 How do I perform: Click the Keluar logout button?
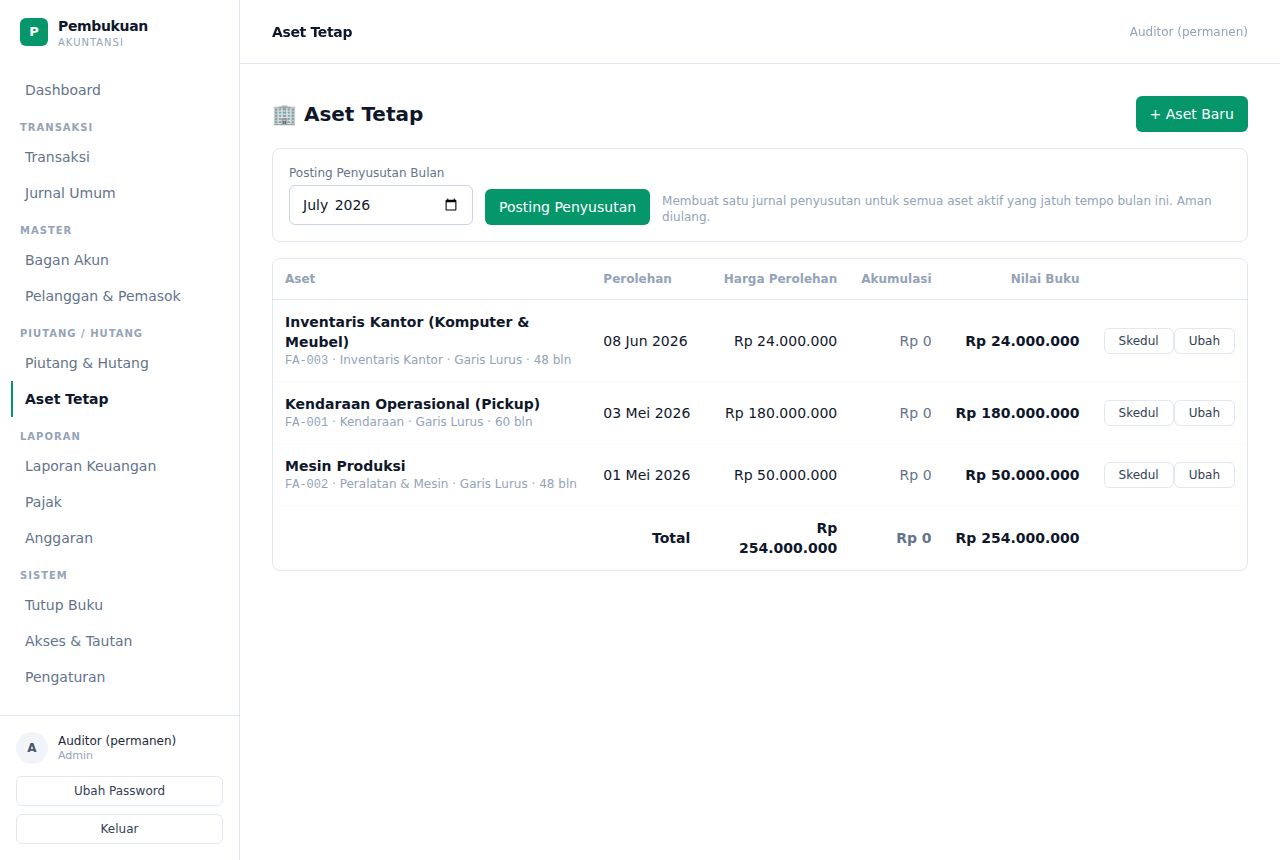119,829
